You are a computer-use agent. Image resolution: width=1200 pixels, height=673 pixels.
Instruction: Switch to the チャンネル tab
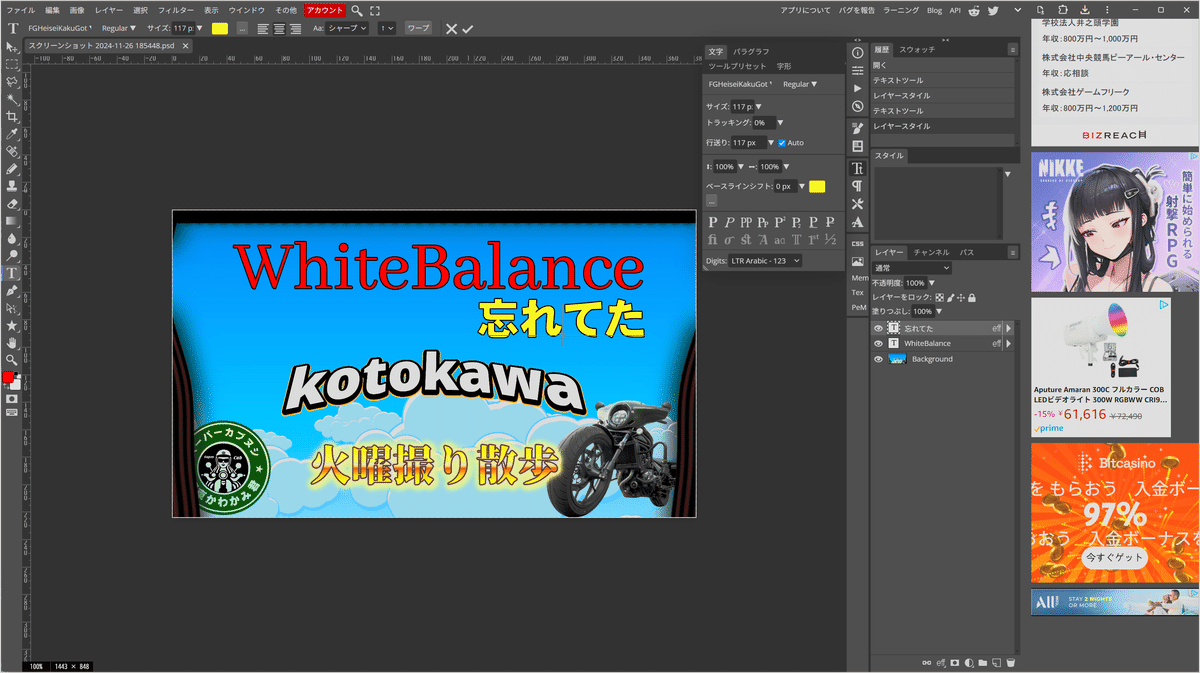click(931, 252)
